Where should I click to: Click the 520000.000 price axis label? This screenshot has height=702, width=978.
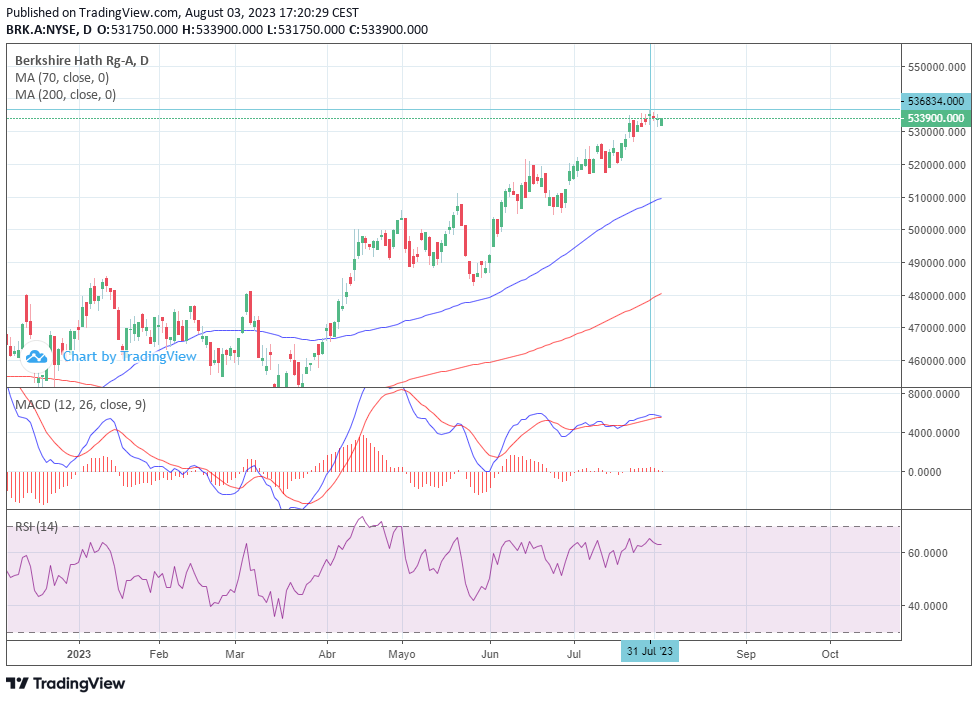[x=937, y=165]
